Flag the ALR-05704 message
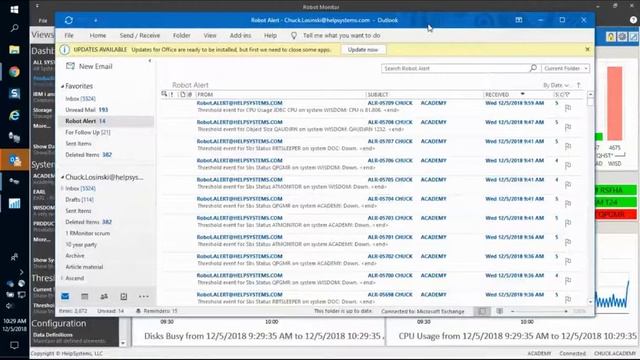Screen dimensions: 640x360 click(568, 204)
